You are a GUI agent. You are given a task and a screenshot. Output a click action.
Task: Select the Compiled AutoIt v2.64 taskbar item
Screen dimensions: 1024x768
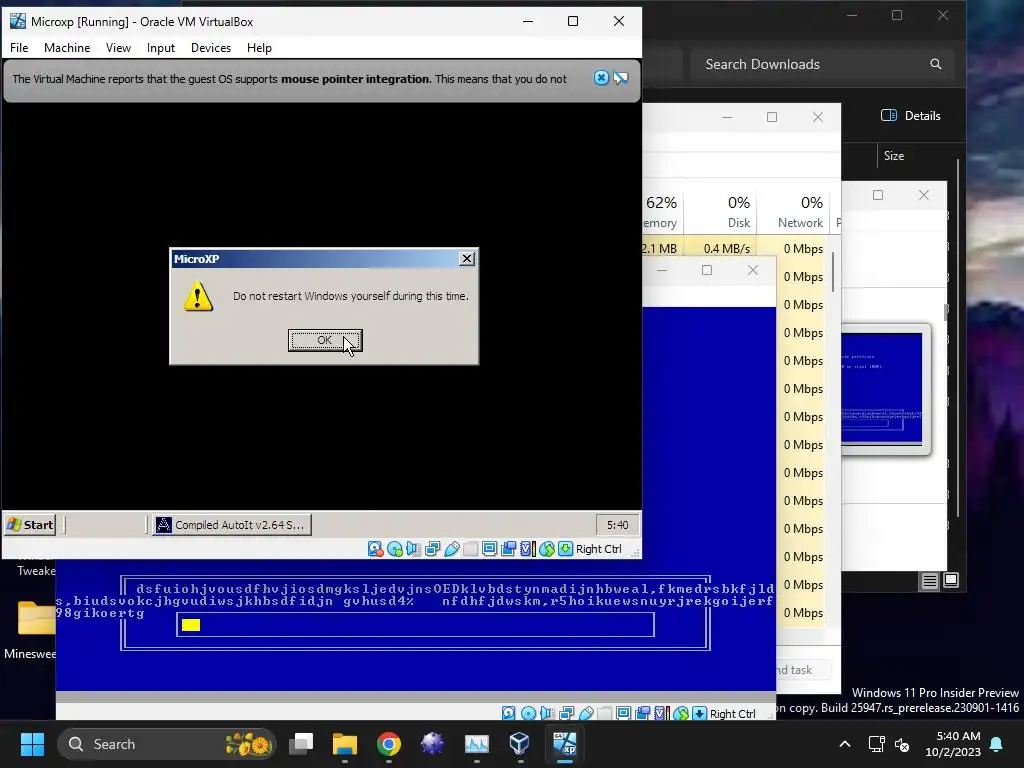(x=232, y=524)
